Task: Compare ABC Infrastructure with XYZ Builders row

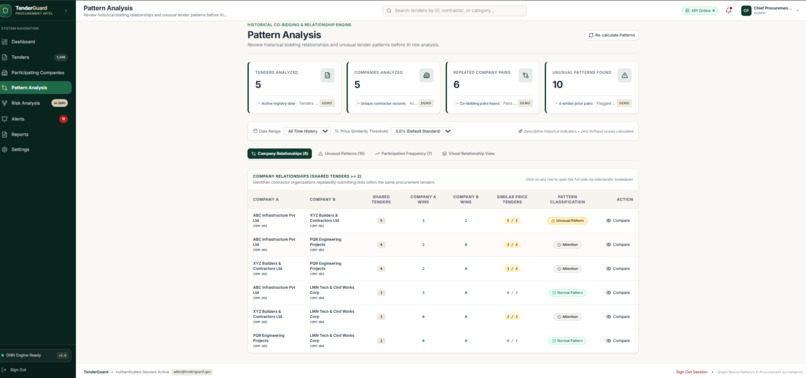Action: point(618,221)
